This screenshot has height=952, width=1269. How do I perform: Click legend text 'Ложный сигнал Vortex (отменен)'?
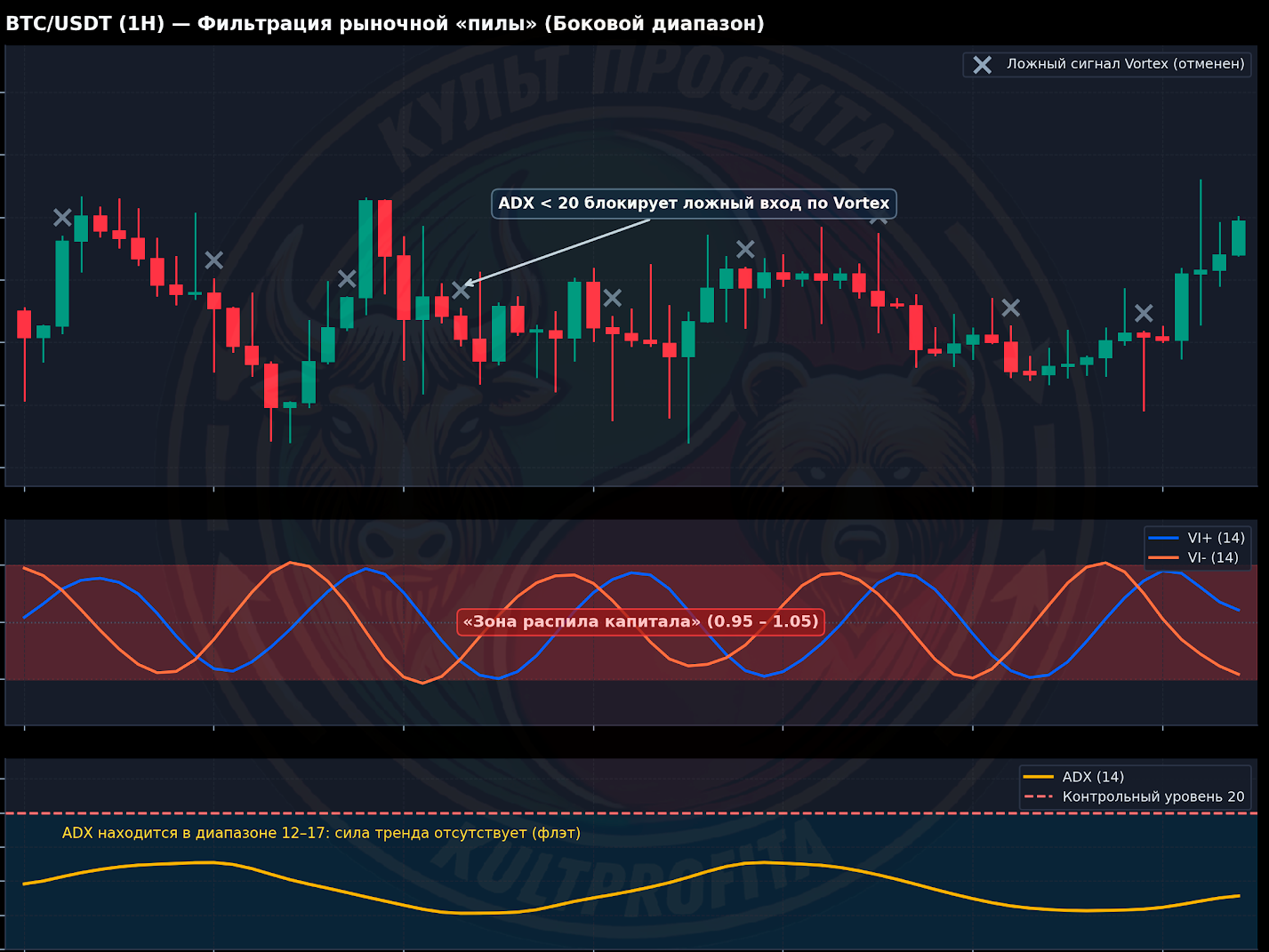[x=1125, y=64]
